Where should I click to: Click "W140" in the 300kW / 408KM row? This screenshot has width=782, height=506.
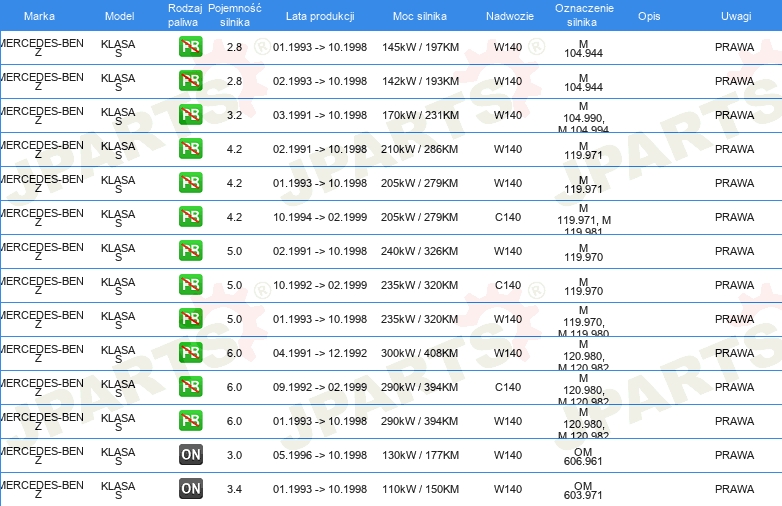[x=508, y=353]
